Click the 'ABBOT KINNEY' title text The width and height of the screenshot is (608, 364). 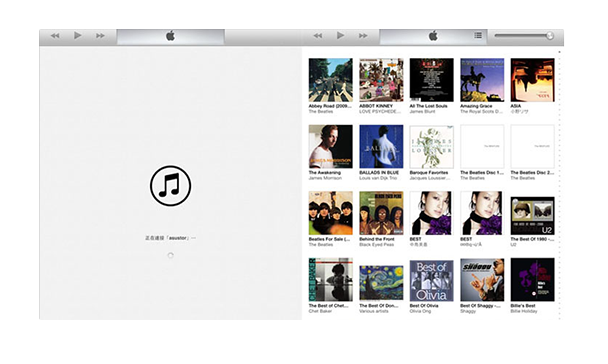376,106
